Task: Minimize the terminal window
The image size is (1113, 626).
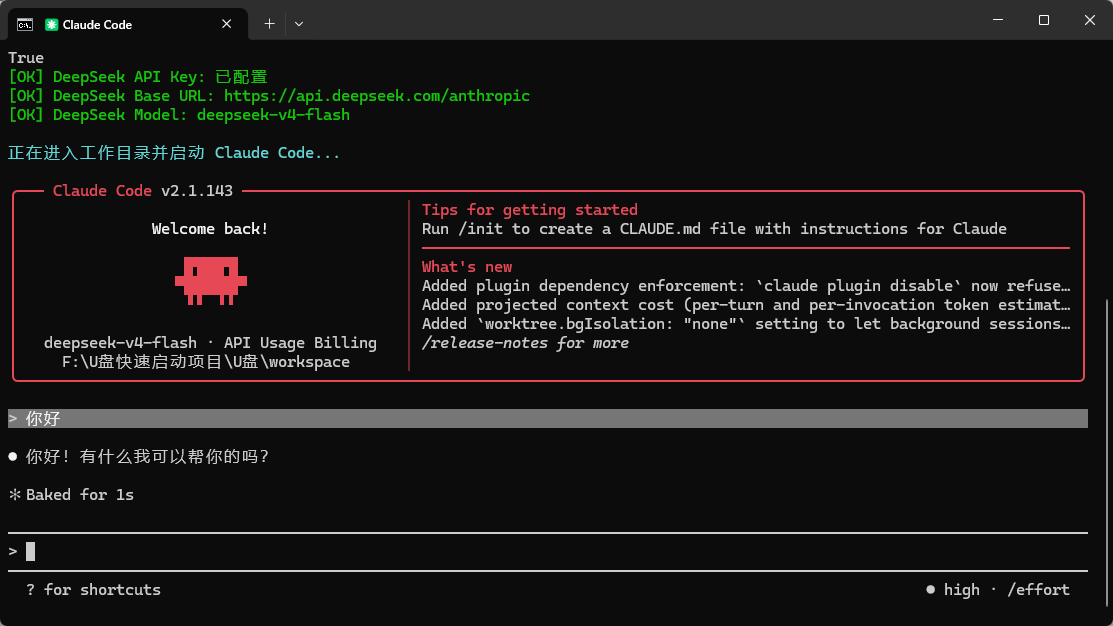Action: tap(998, 20)
